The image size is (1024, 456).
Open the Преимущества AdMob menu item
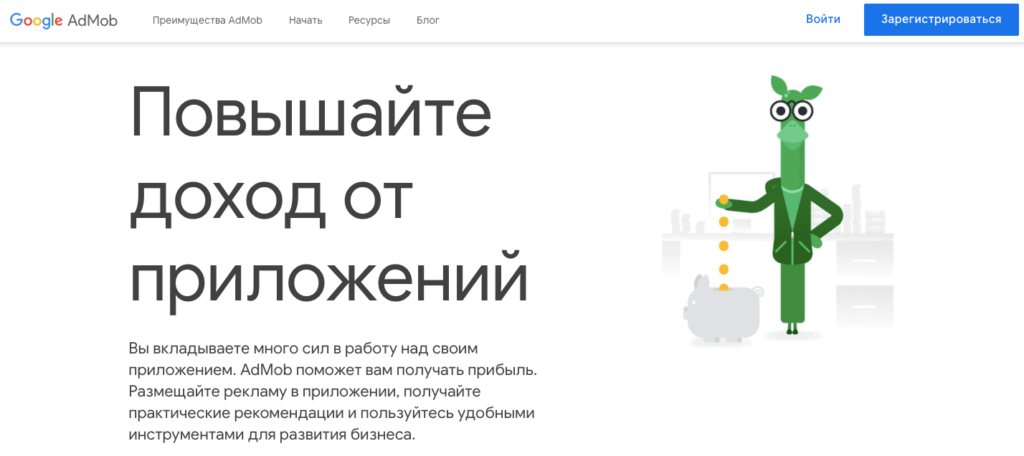[x=207, y=20]
